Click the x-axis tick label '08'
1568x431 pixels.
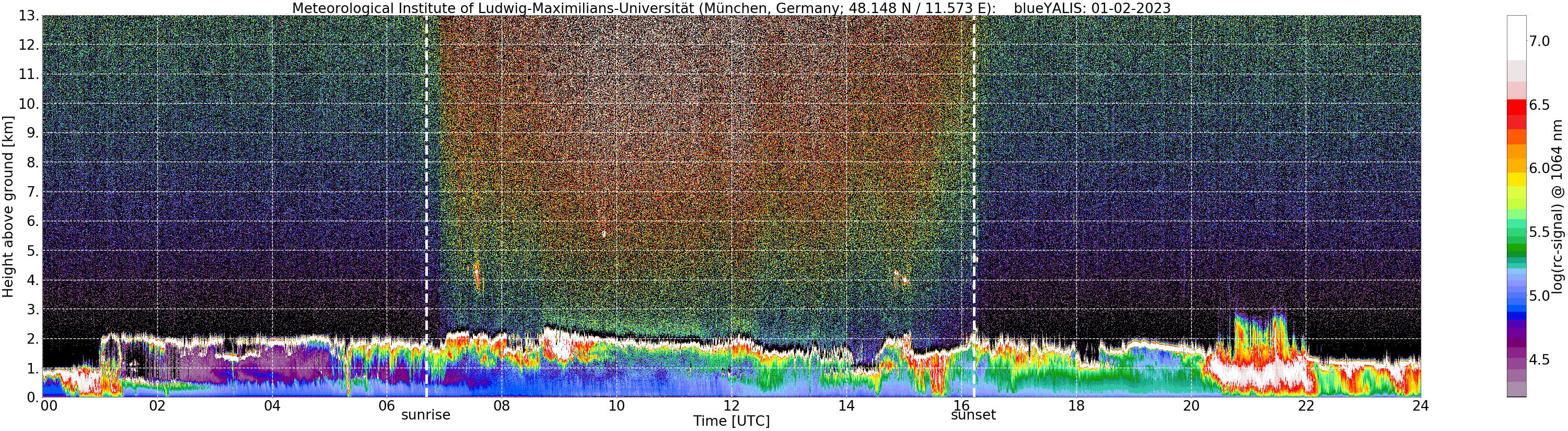point(502,406)
